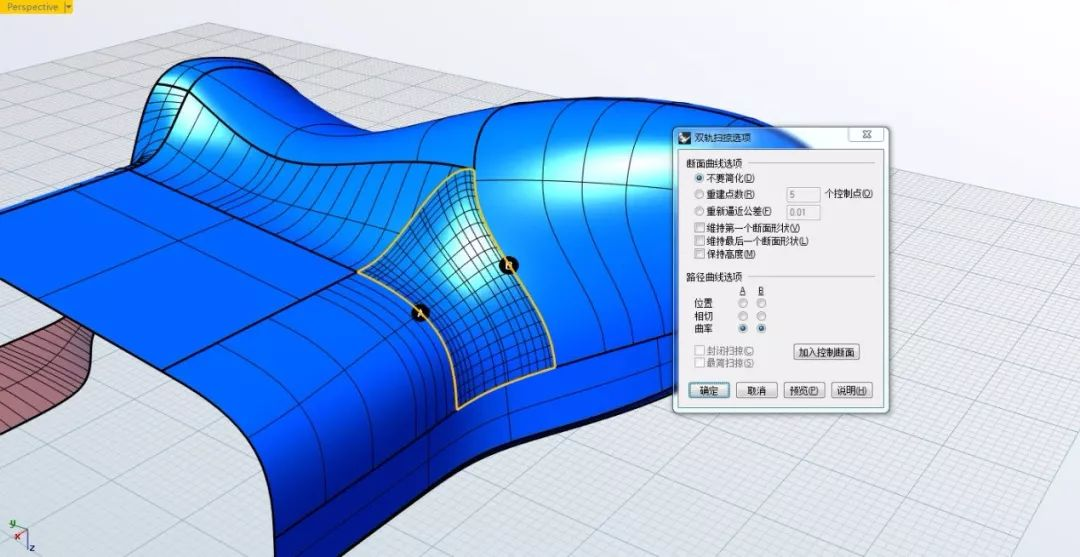
Task: Click the rail A marker on the surface
Action: tap(420, 313)
